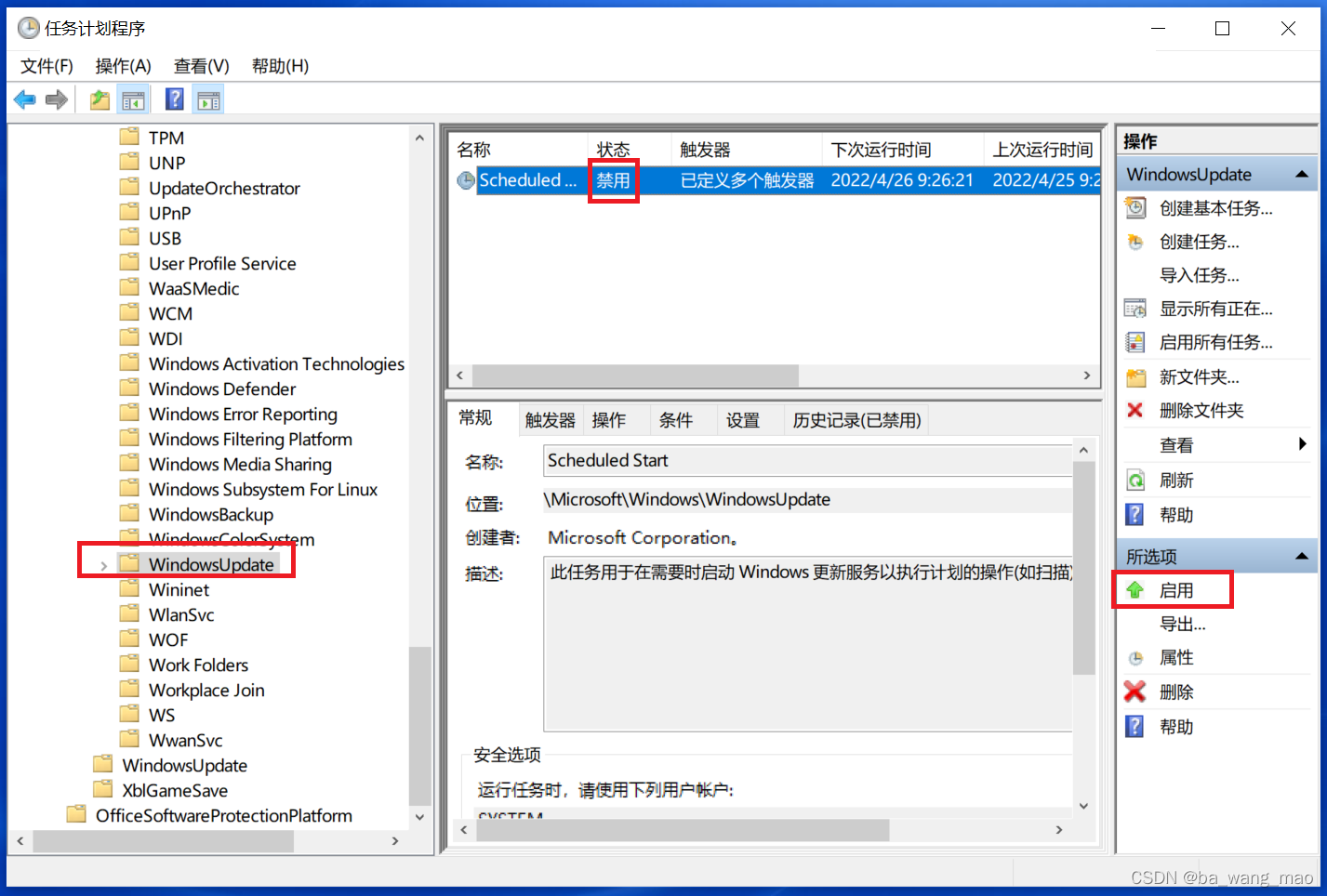The height and width of the screenshot is (896, 1327).
Task: Click the green arrow Enable (启用) icon
Action: (x=1135, y=590)
